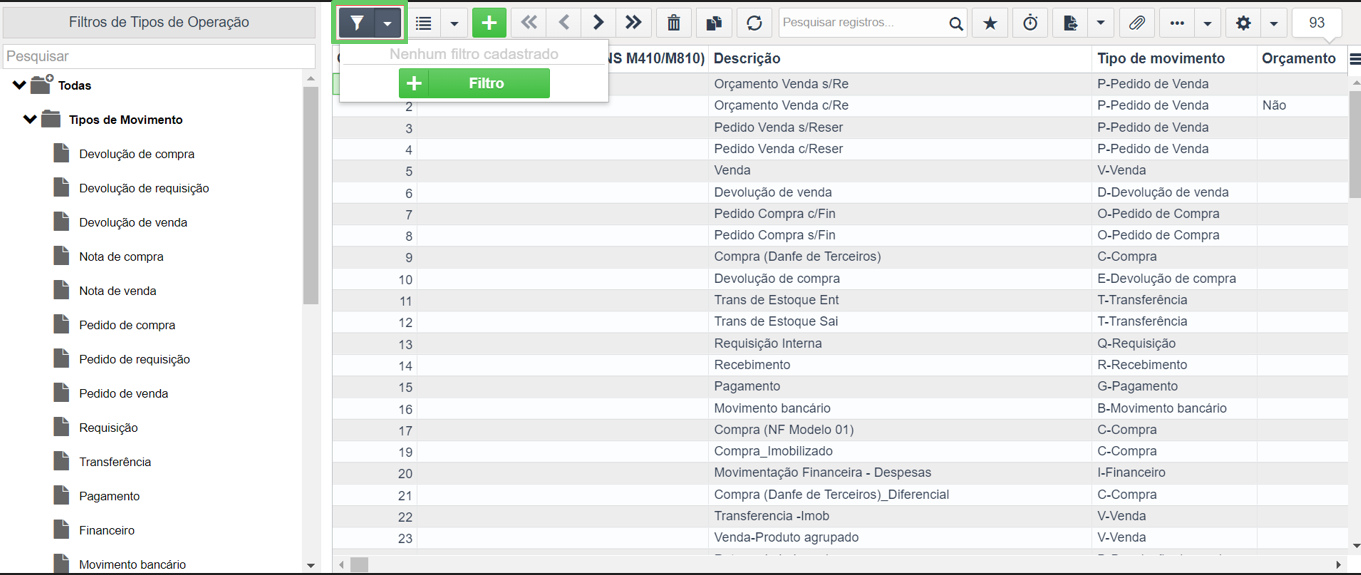
Task: Click the green Filtro button
Action: tap(474, 83)
